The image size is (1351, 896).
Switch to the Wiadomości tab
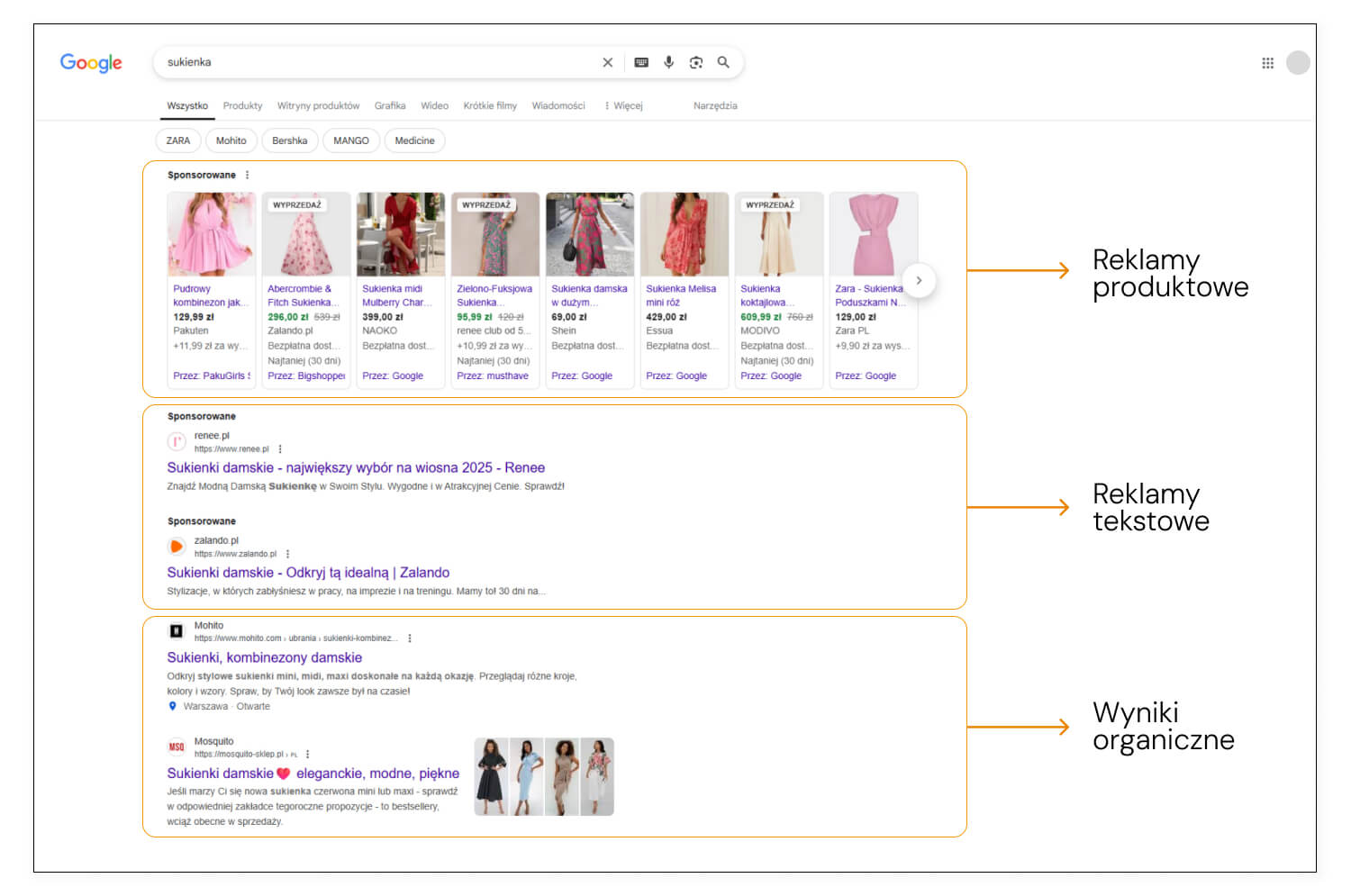(558, 105)
